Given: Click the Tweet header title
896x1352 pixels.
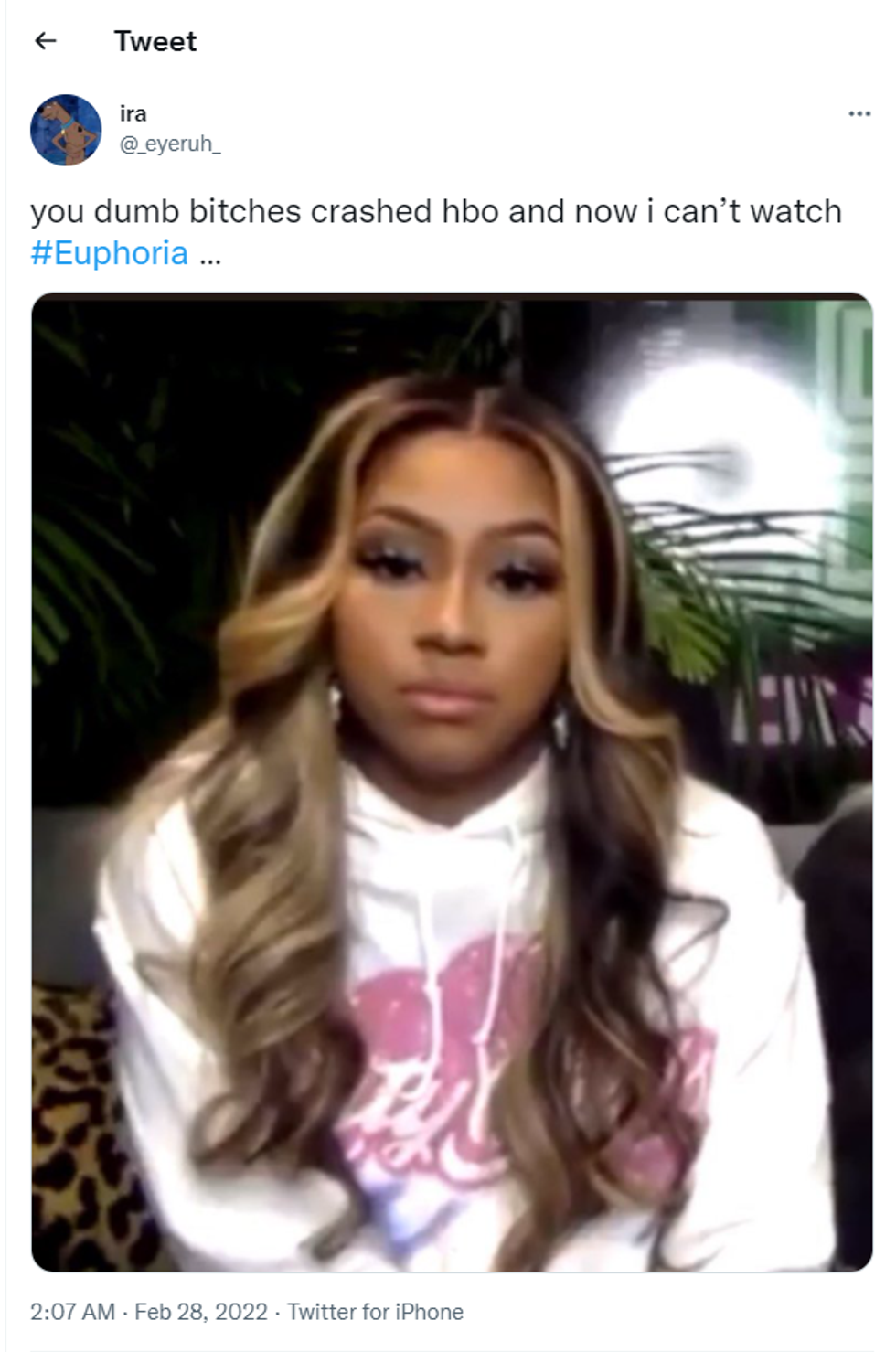Looking at the screenshot, I should pos(155,41).
